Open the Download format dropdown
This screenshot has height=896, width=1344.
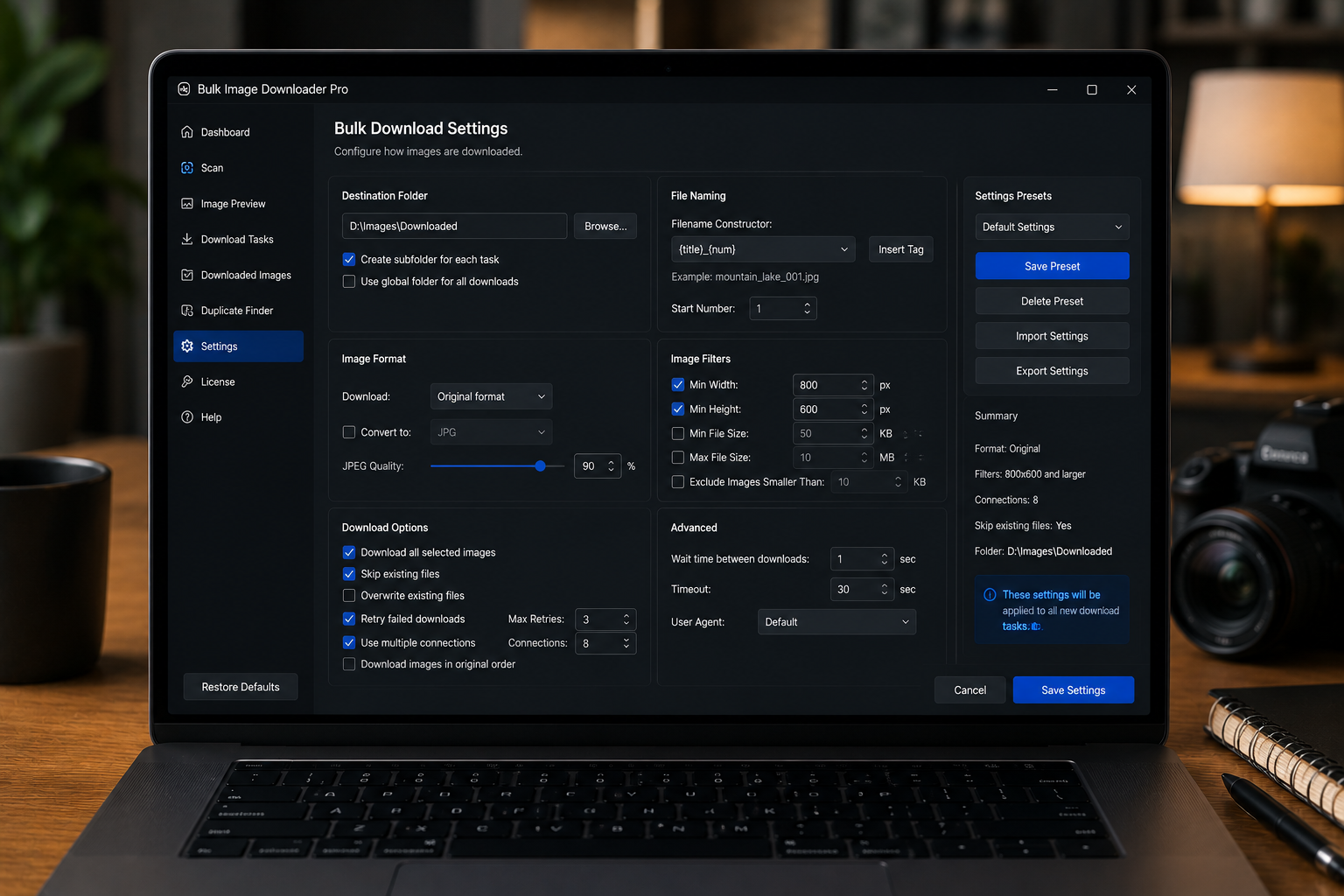(491, 396)
